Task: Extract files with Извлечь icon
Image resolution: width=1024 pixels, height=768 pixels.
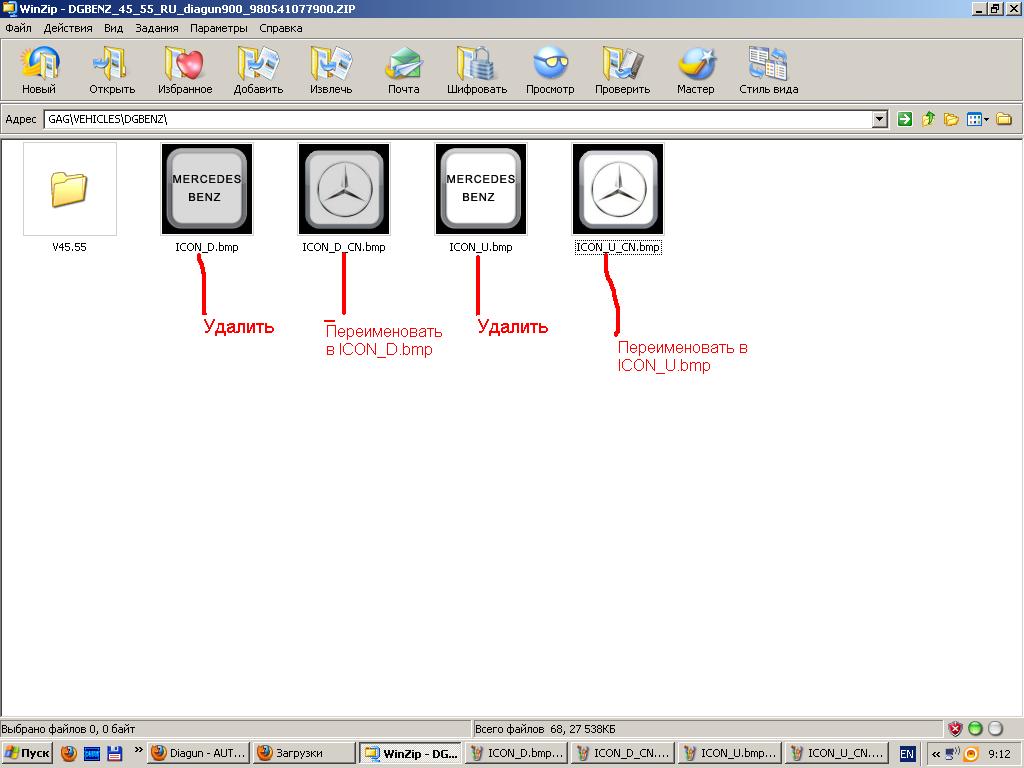Action: [331, 71]
